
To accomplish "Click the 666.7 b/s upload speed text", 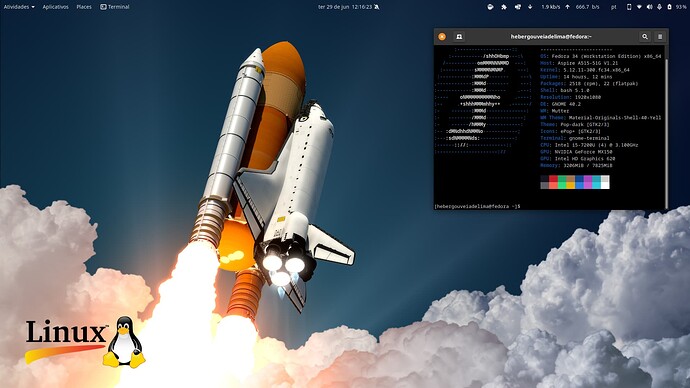I will pyautogui.click(x=587, y=7).
